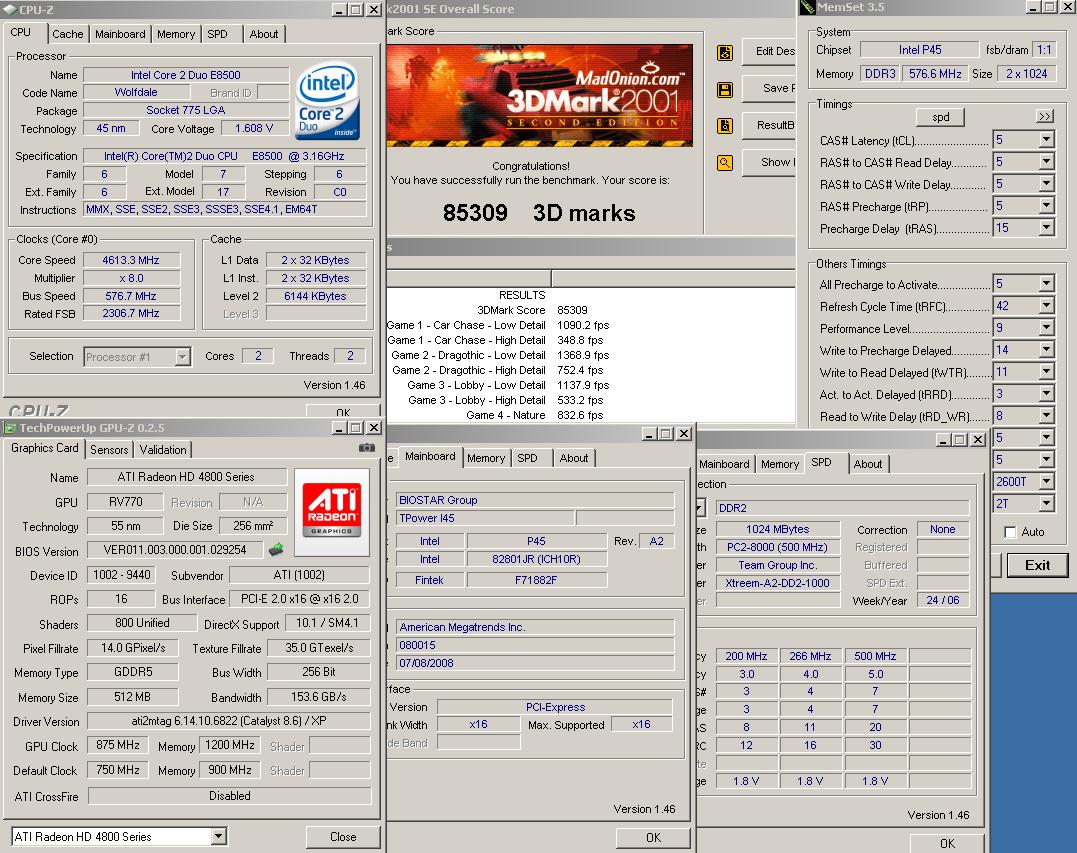Screen dimensions: 1077x853
Task: Click the 85309 3D marks score text
Action: pyautogui.click(x=539, y=213)
